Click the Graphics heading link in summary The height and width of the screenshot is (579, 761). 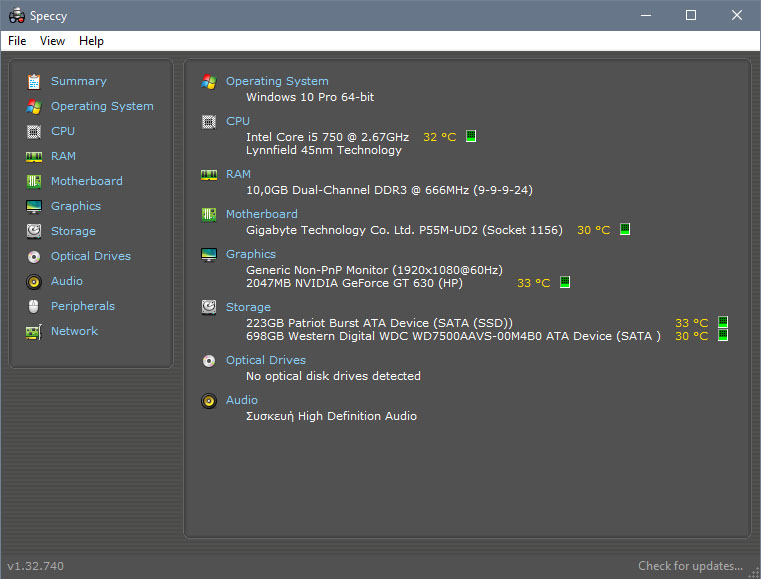click(x=250, y=254)
